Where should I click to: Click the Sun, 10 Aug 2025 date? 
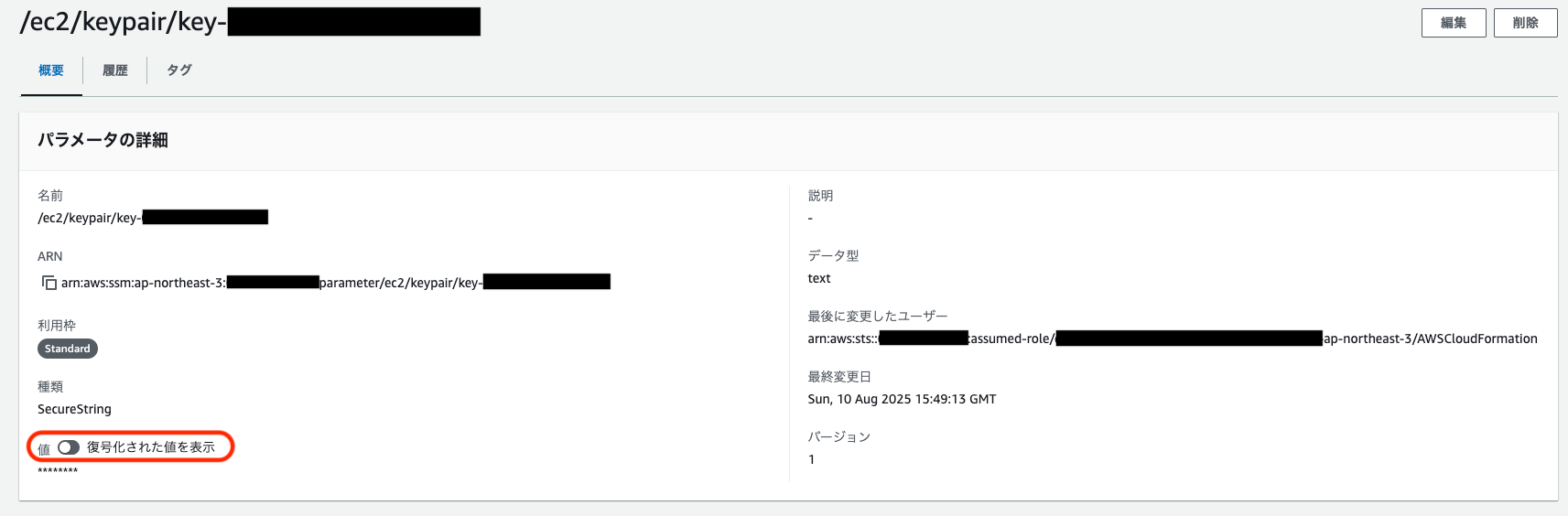tap(902, 399)
